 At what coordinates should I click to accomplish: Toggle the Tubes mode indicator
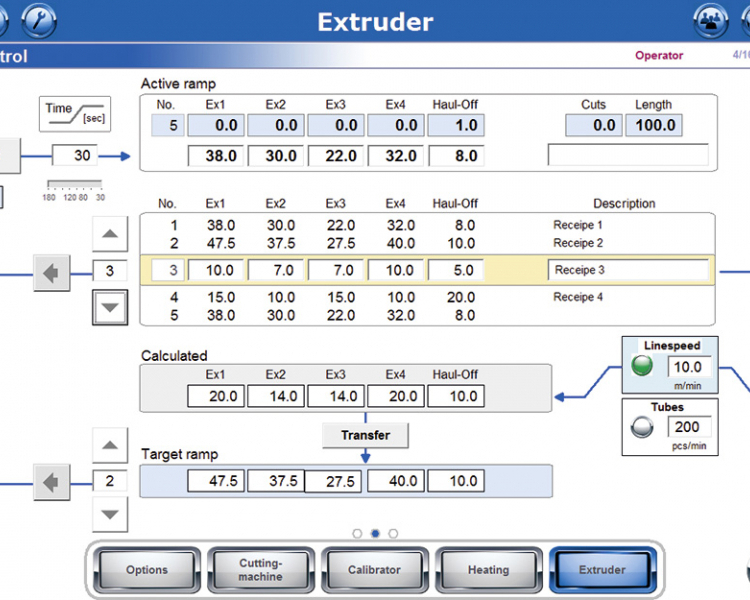pos(643,427)
